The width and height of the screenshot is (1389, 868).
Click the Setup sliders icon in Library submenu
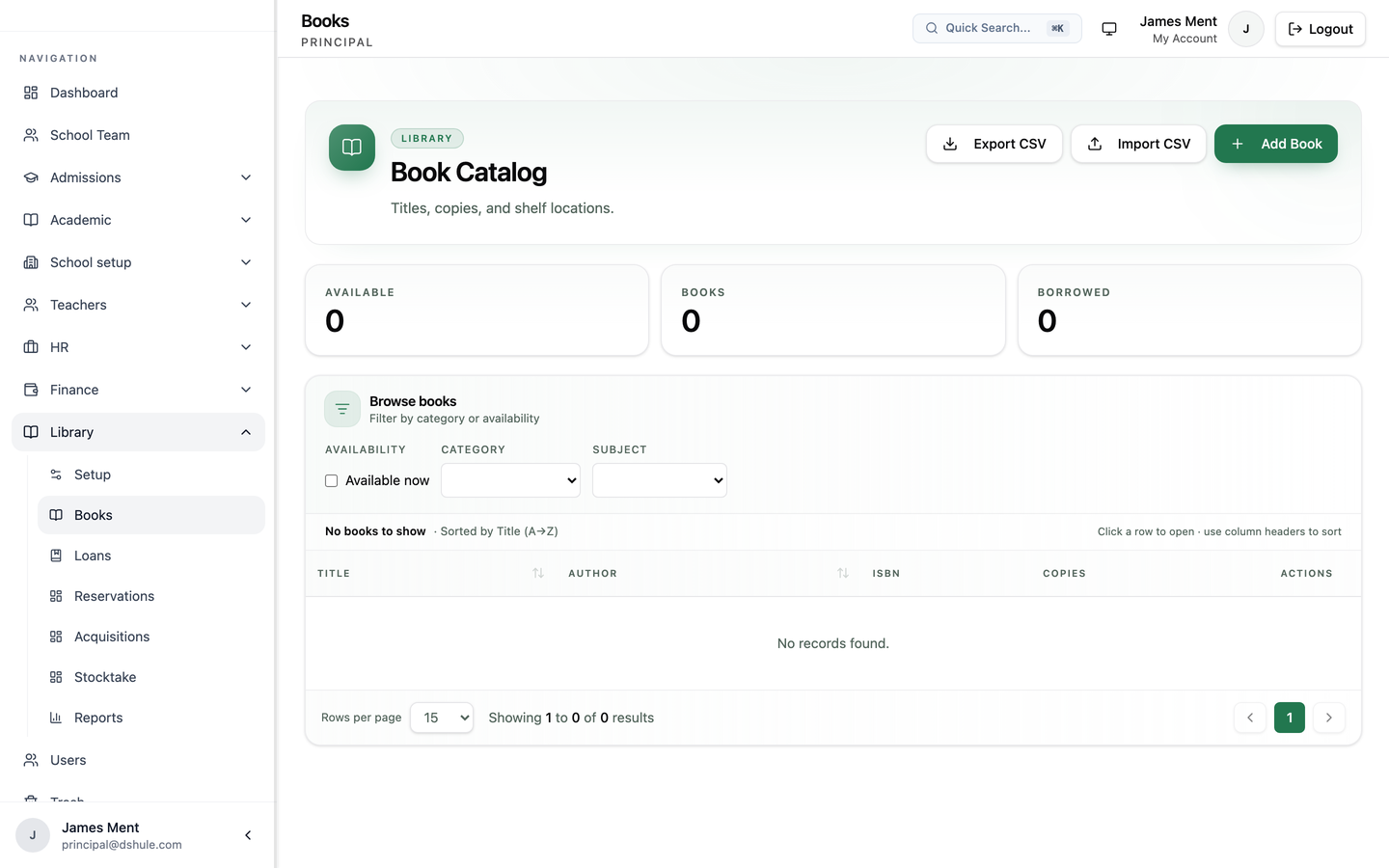(x=56, y=475)
